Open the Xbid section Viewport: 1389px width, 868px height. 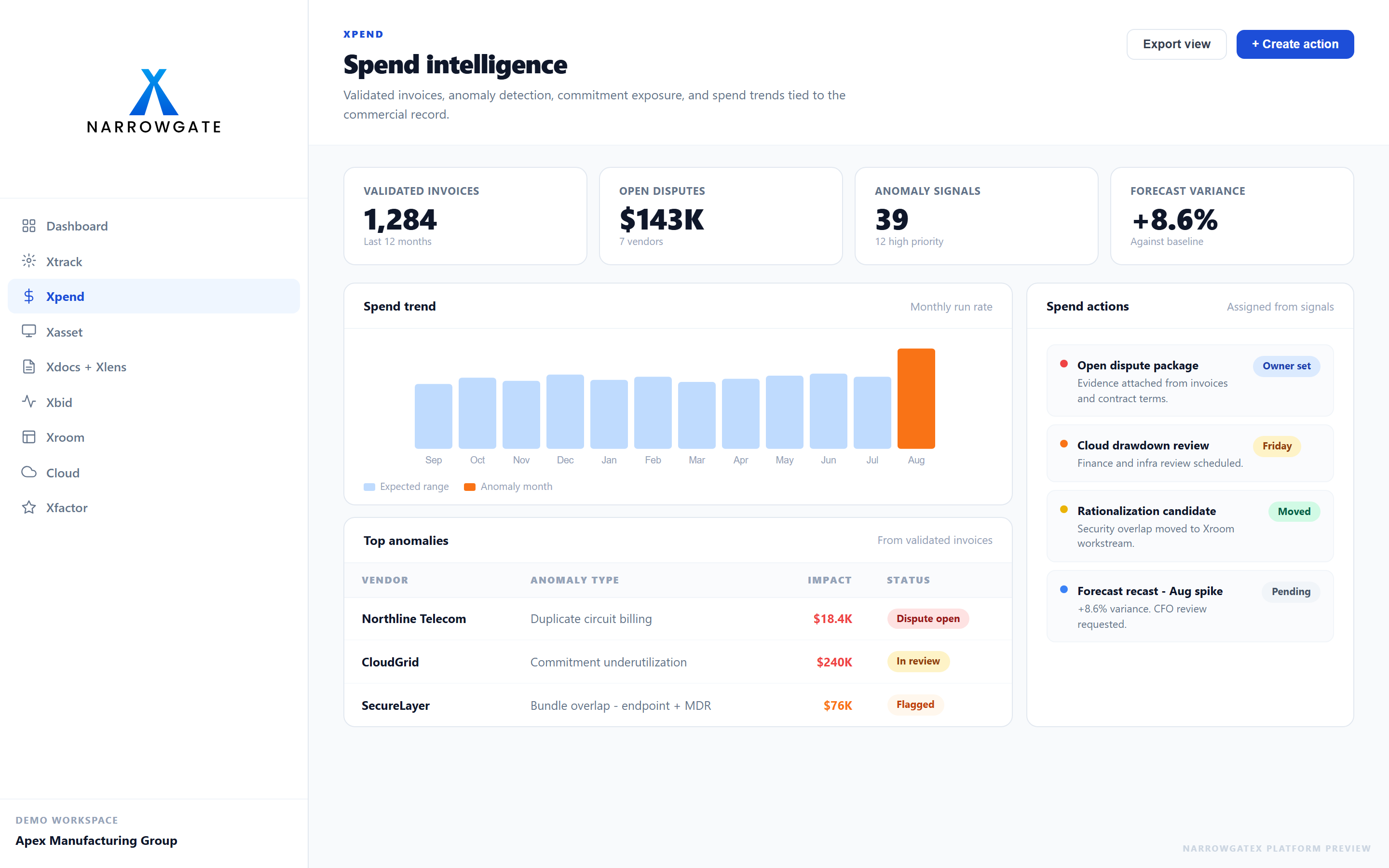tap(154, 403)
